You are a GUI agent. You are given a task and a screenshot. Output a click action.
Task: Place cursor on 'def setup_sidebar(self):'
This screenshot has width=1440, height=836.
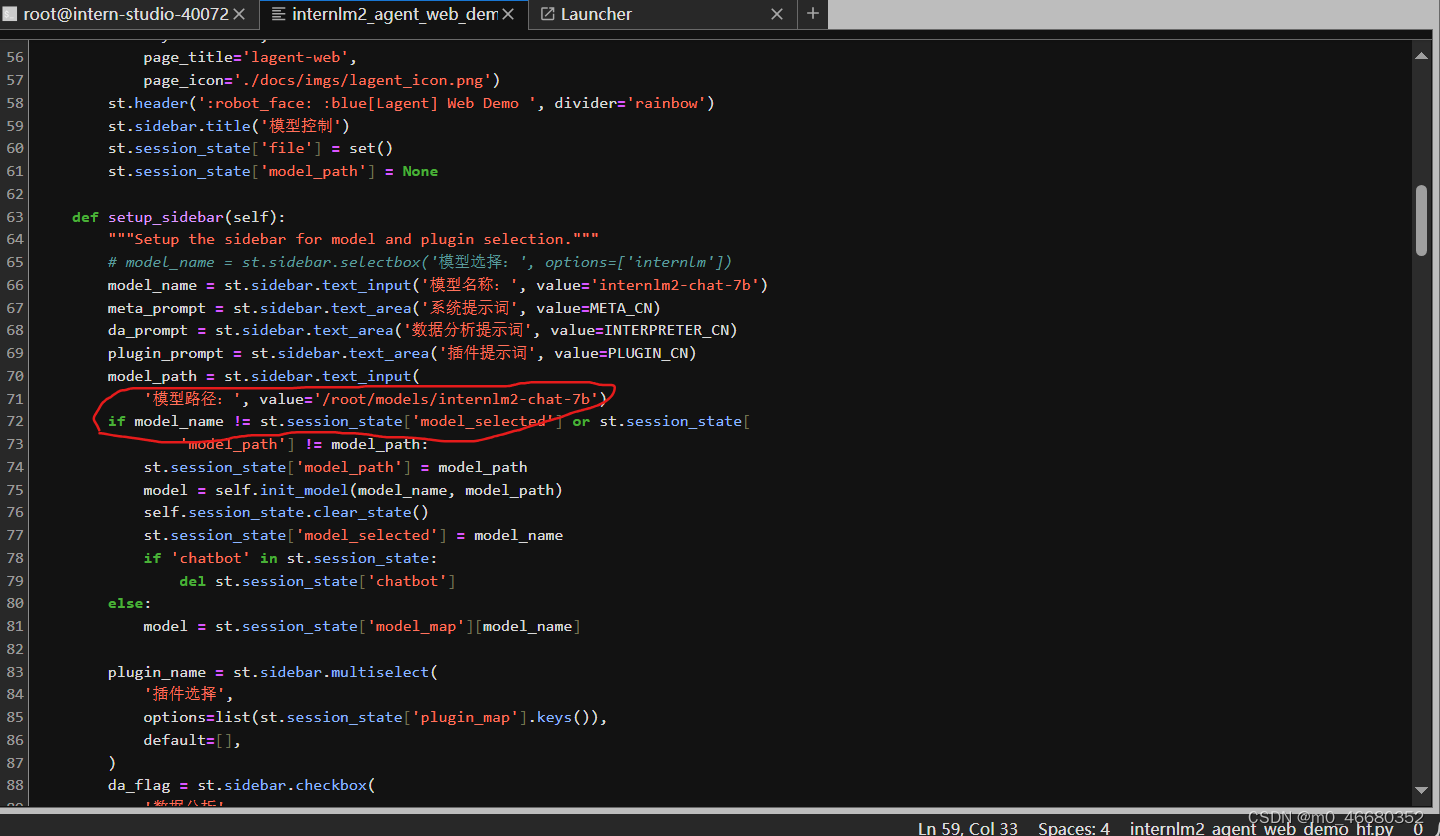point(178,217)
